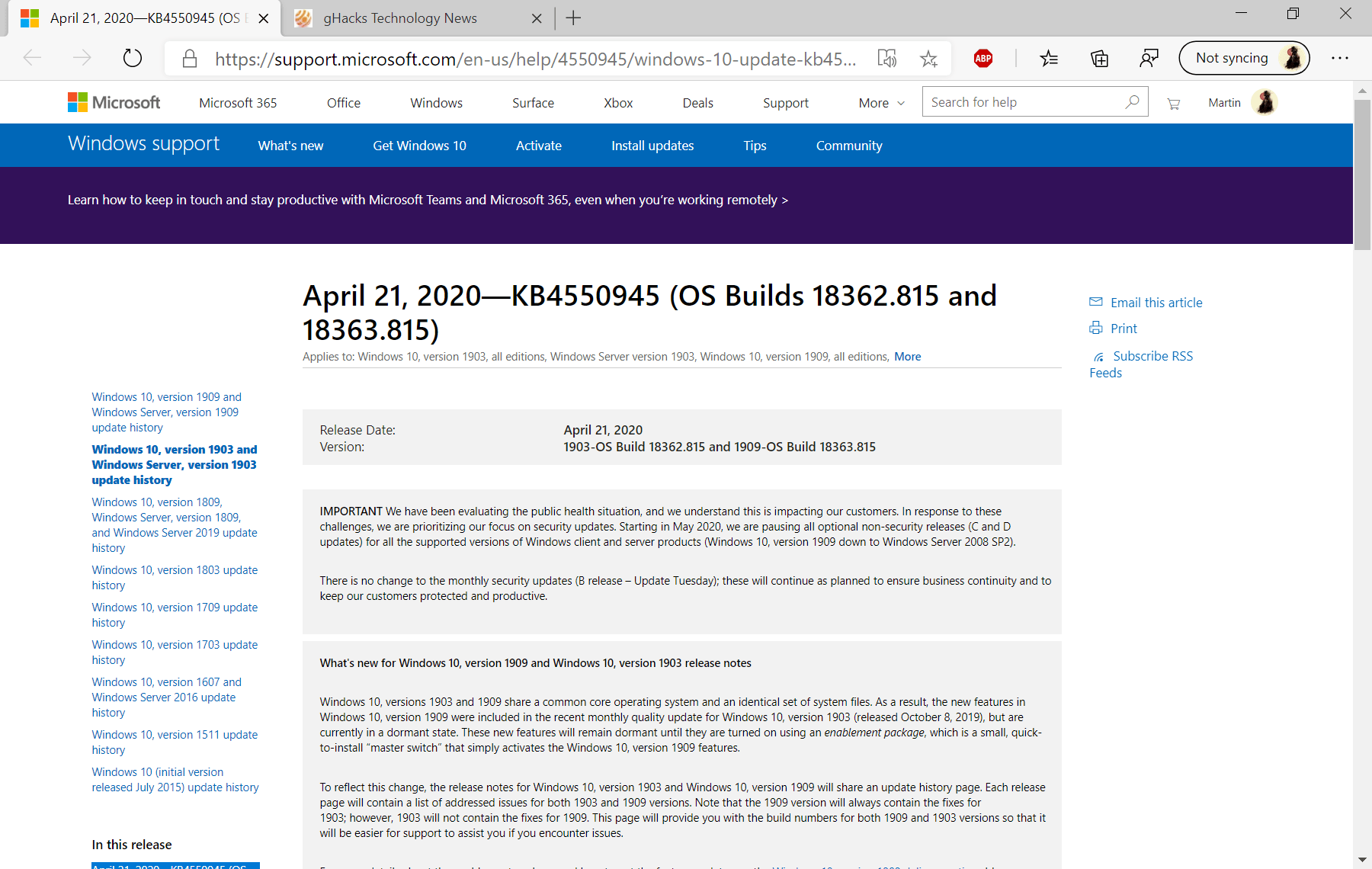
Task: Click the browser Forward arrow
Action: coord(82,58)
